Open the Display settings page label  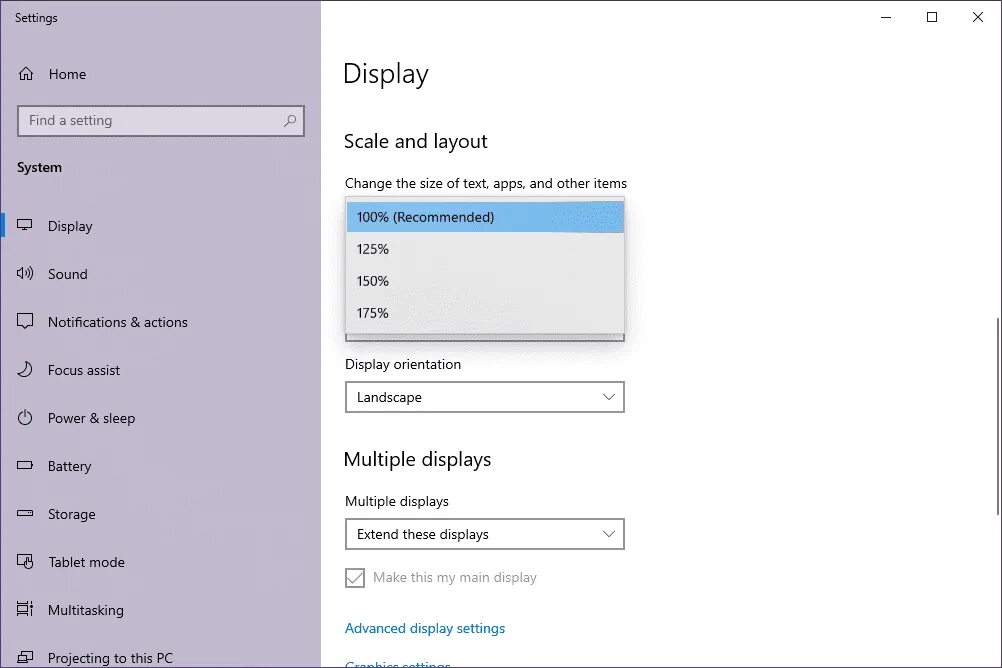(70, 226)
